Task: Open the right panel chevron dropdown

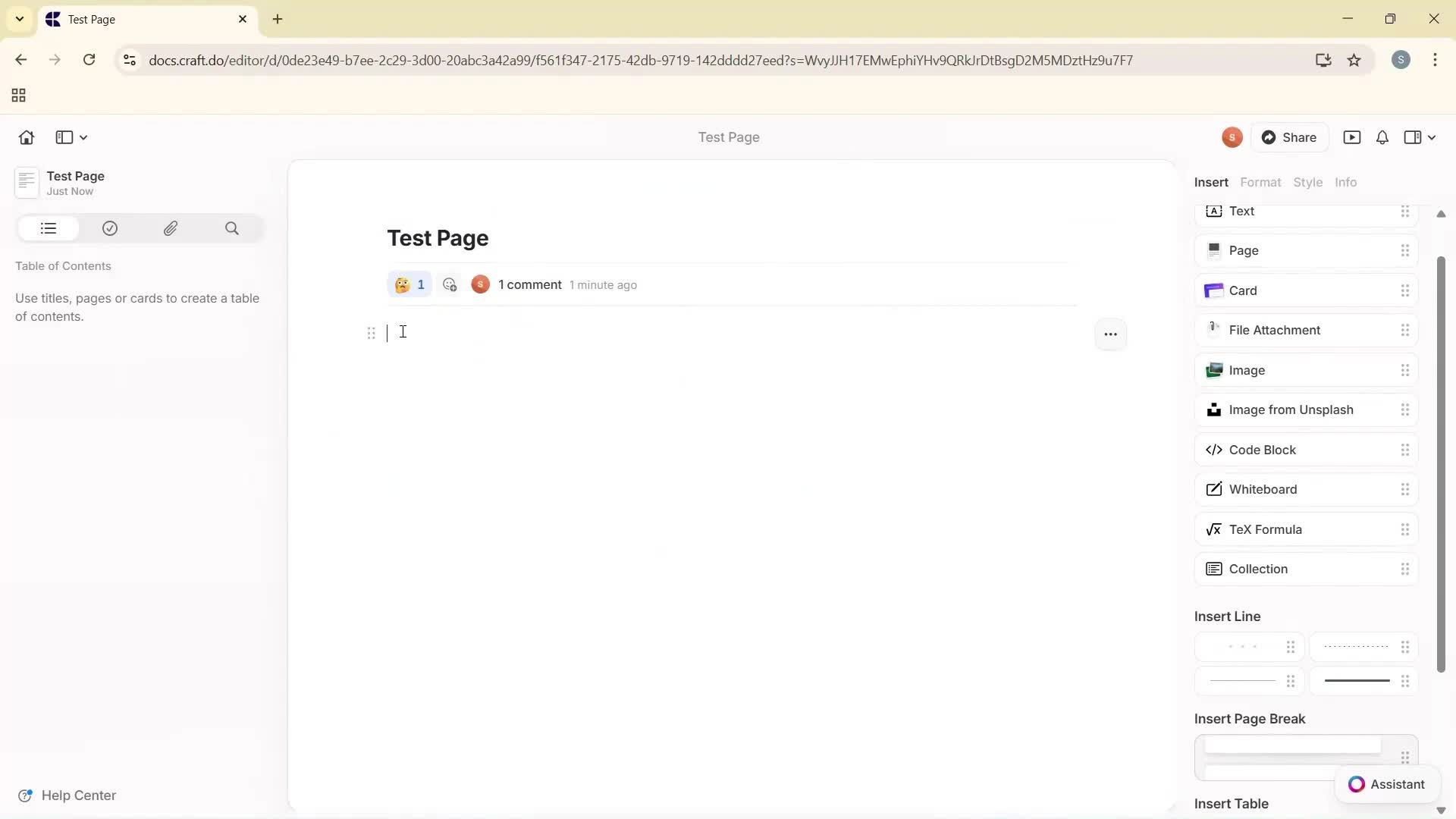Action: click(1432, 137)
